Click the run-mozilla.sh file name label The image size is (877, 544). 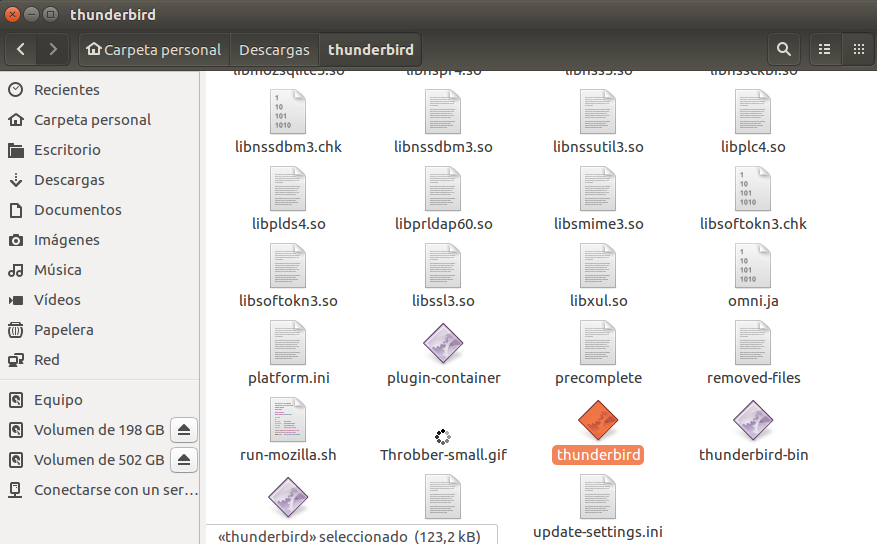[x=288, y=455]
